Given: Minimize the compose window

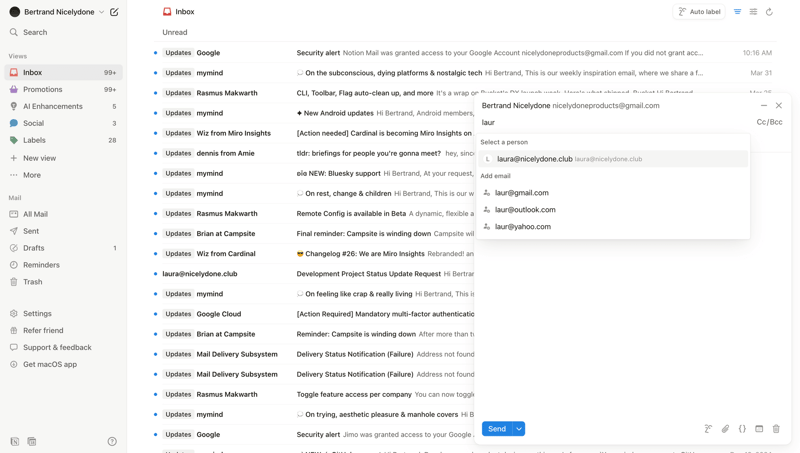Looking at the screenshot, I should 764,106.
